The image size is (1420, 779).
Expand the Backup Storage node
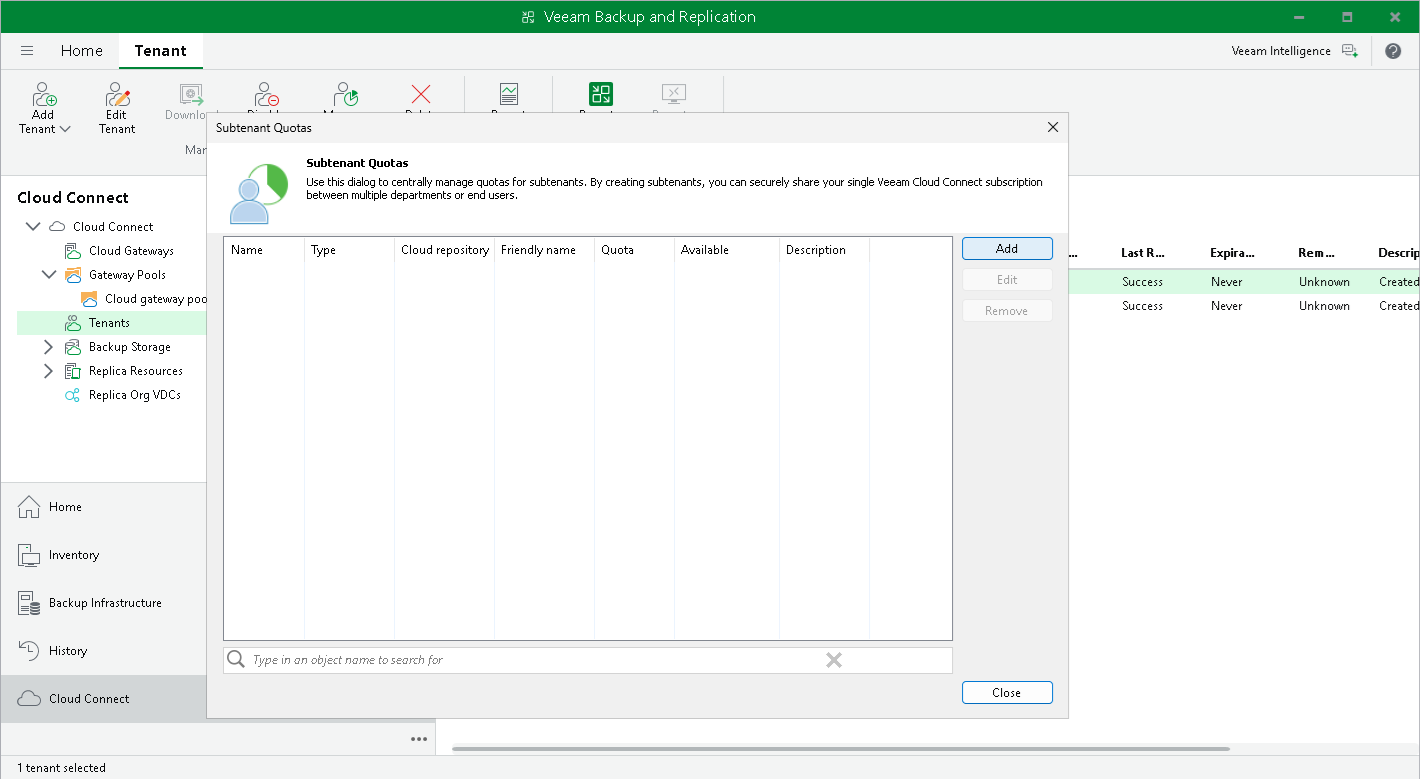click(x=49, y=347)
